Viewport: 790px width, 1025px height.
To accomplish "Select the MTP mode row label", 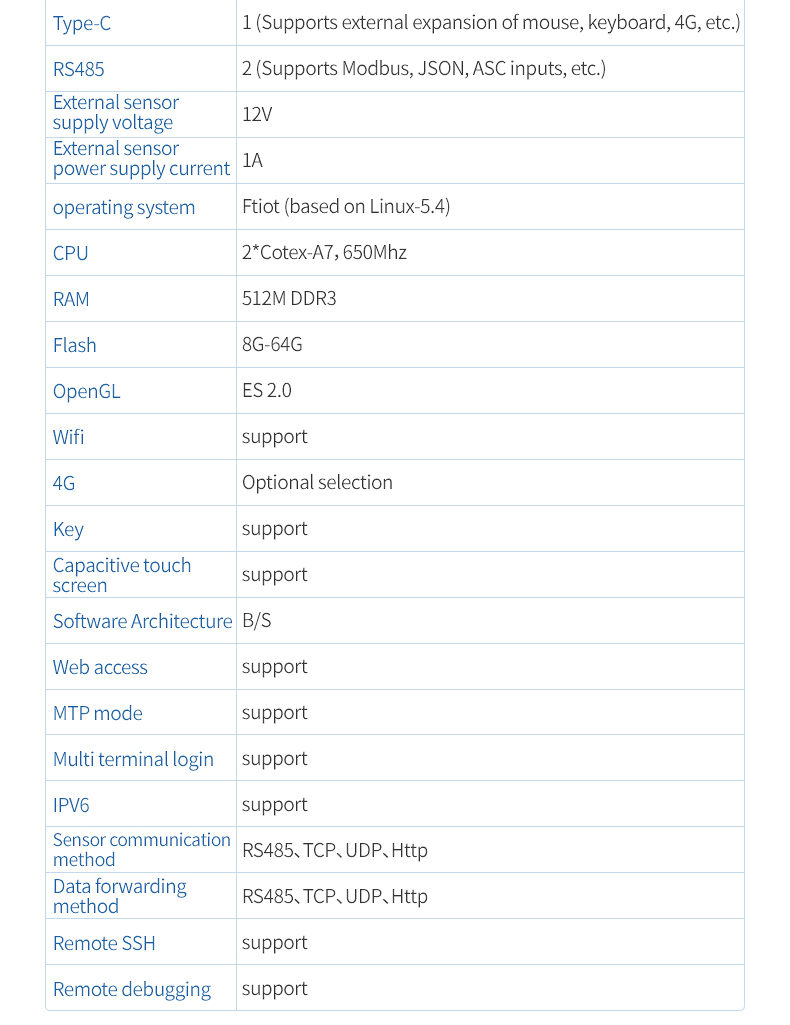I will [x=97, y=713].
